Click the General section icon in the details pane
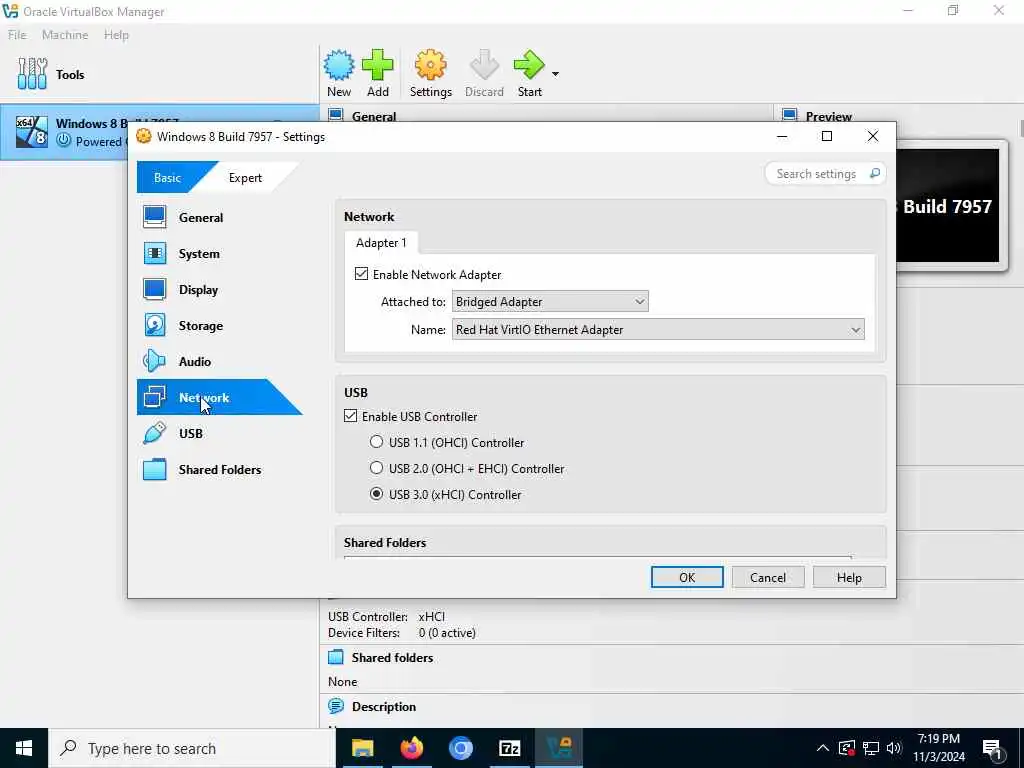 point(336,116)
